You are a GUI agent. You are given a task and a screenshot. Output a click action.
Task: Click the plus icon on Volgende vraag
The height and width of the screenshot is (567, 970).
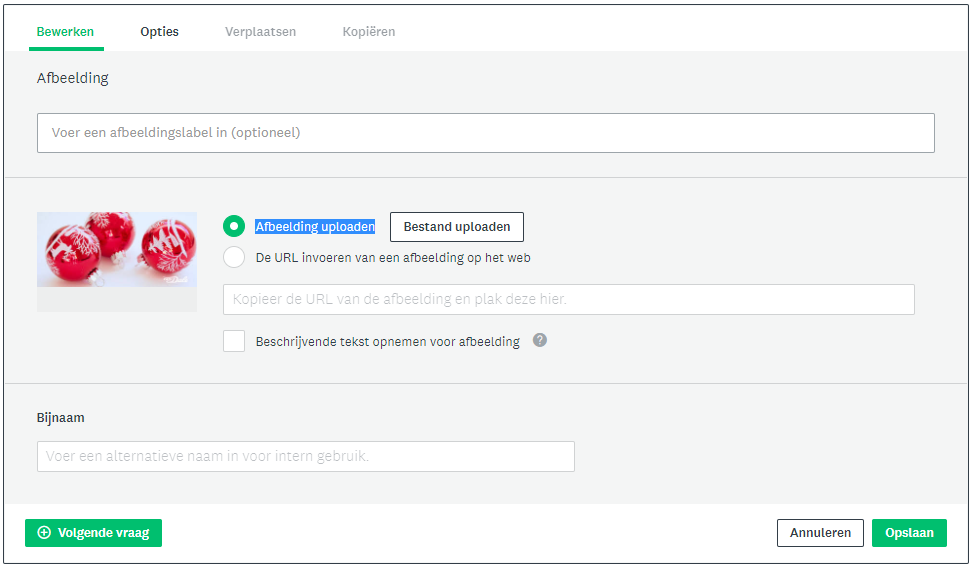click(x=44, y=532)
